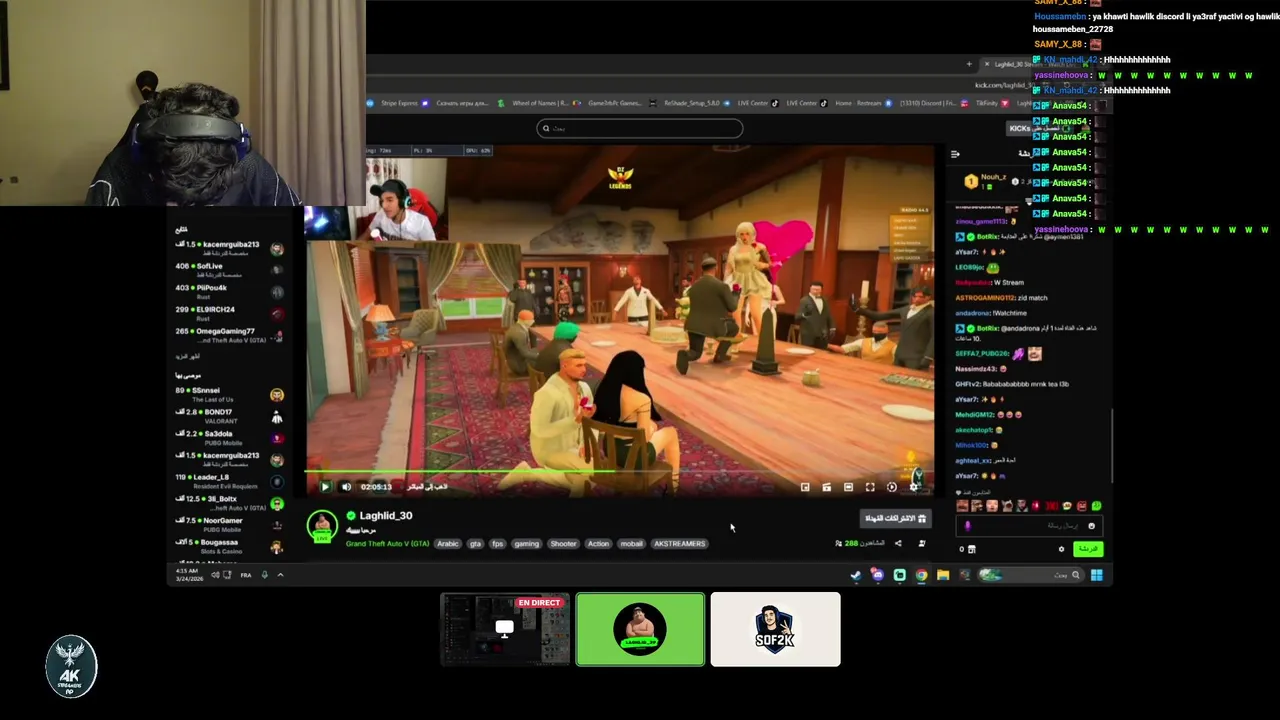The height and width of the screenshot is (720, 1280).
Task: Click the Kick search bar at the top
Action: coord(640,128)
